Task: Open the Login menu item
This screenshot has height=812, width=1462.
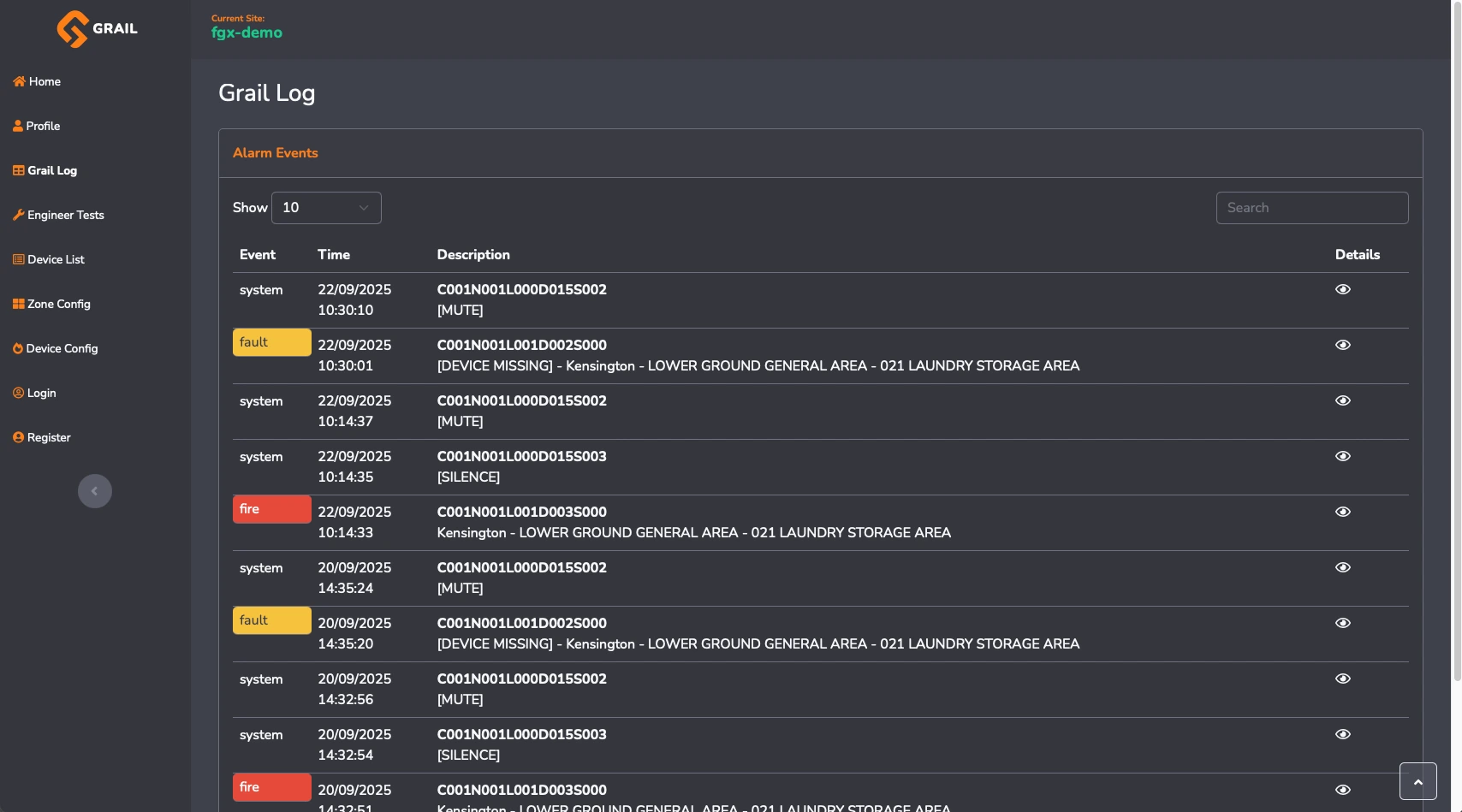Action: click(41, 393)
